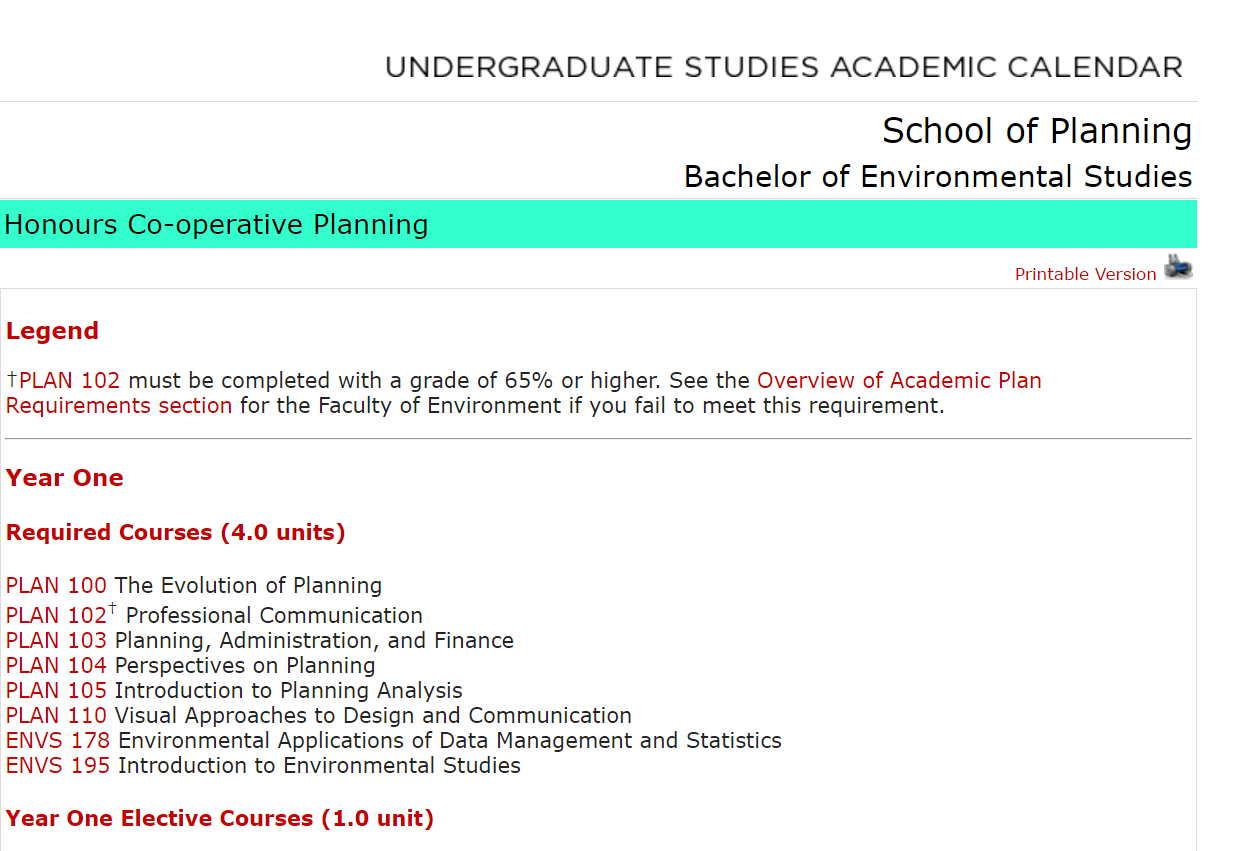Screen dimensions: 1253x851
Task: Click the Year One Elective Courses heading
Action: (x=220, y=819)
